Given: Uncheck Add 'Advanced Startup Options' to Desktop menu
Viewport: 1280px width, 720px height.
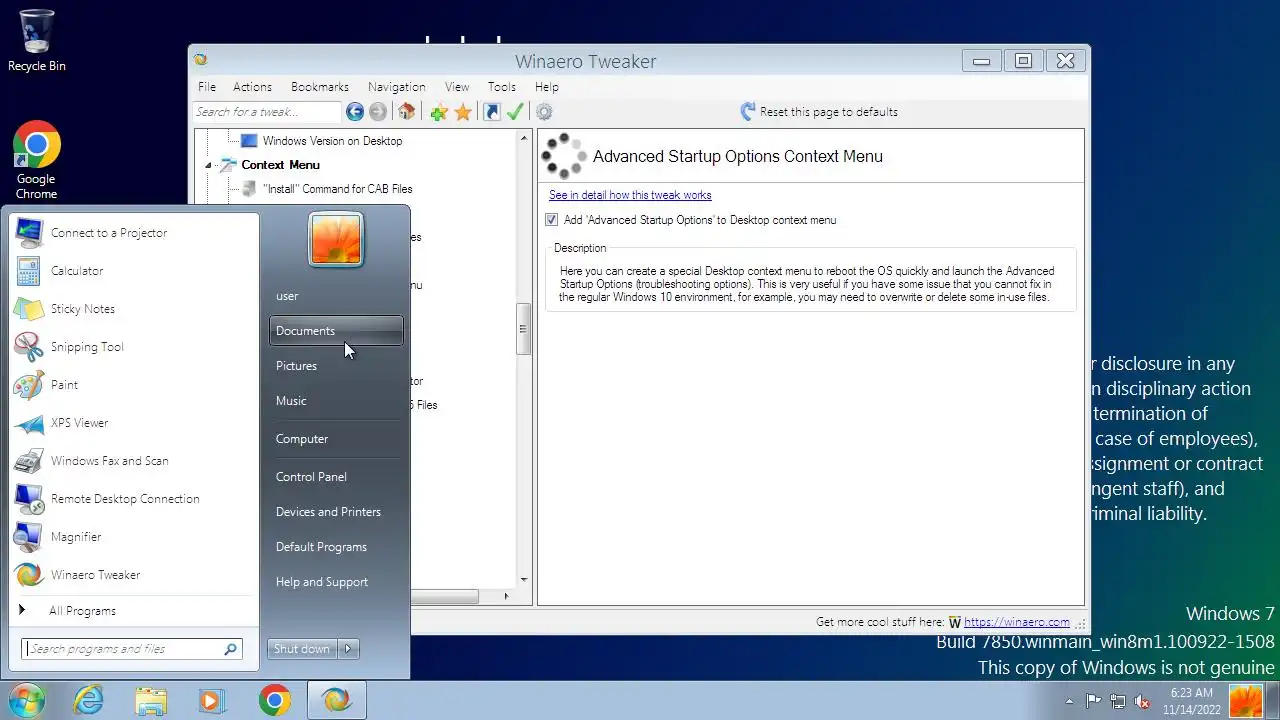Looking at the screenshot, I should click(551, 220).
